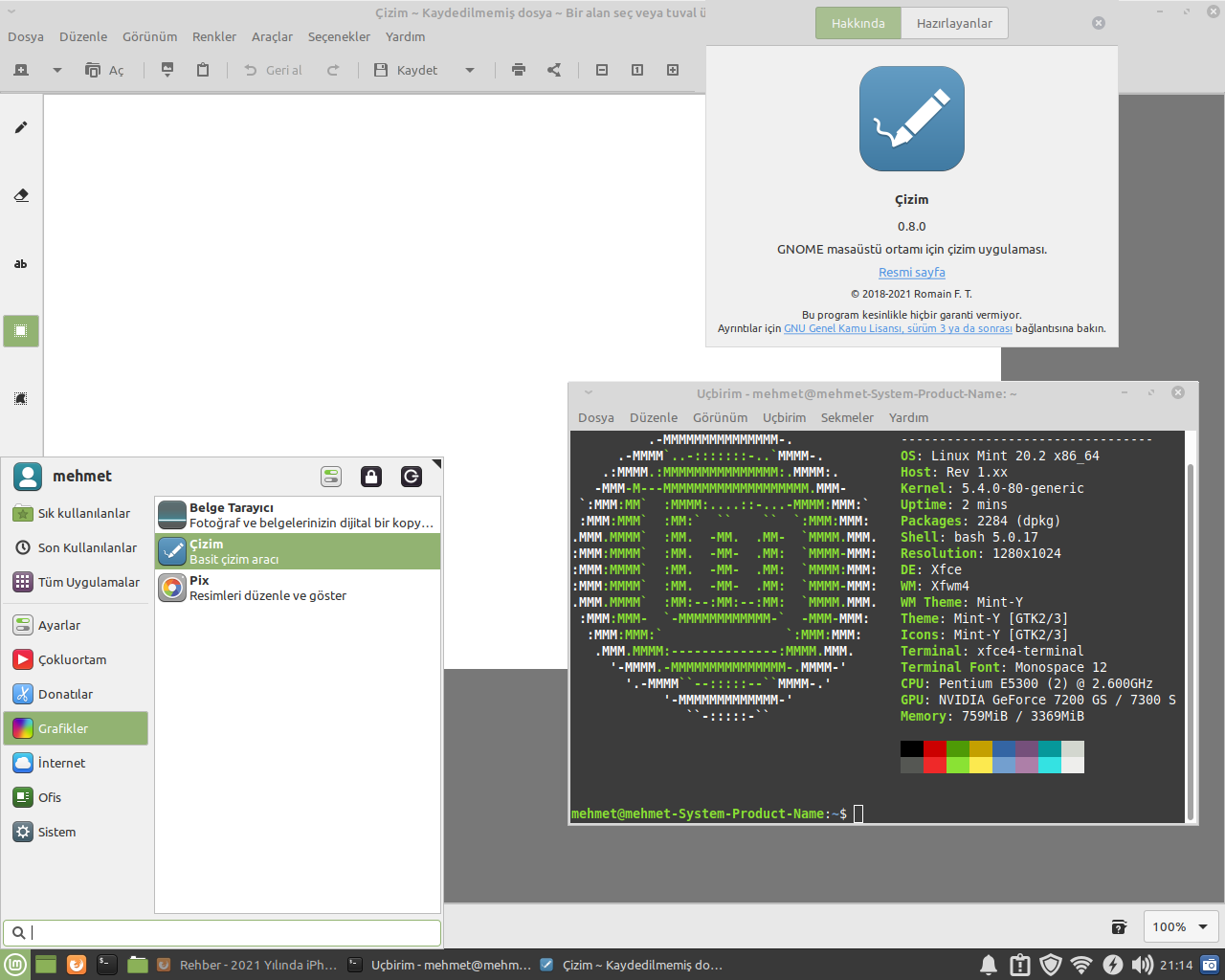Screen dimensions: 1225x980
Task: Click the Wi-Fi network tray icon
Action: [x=1081, y=965]
